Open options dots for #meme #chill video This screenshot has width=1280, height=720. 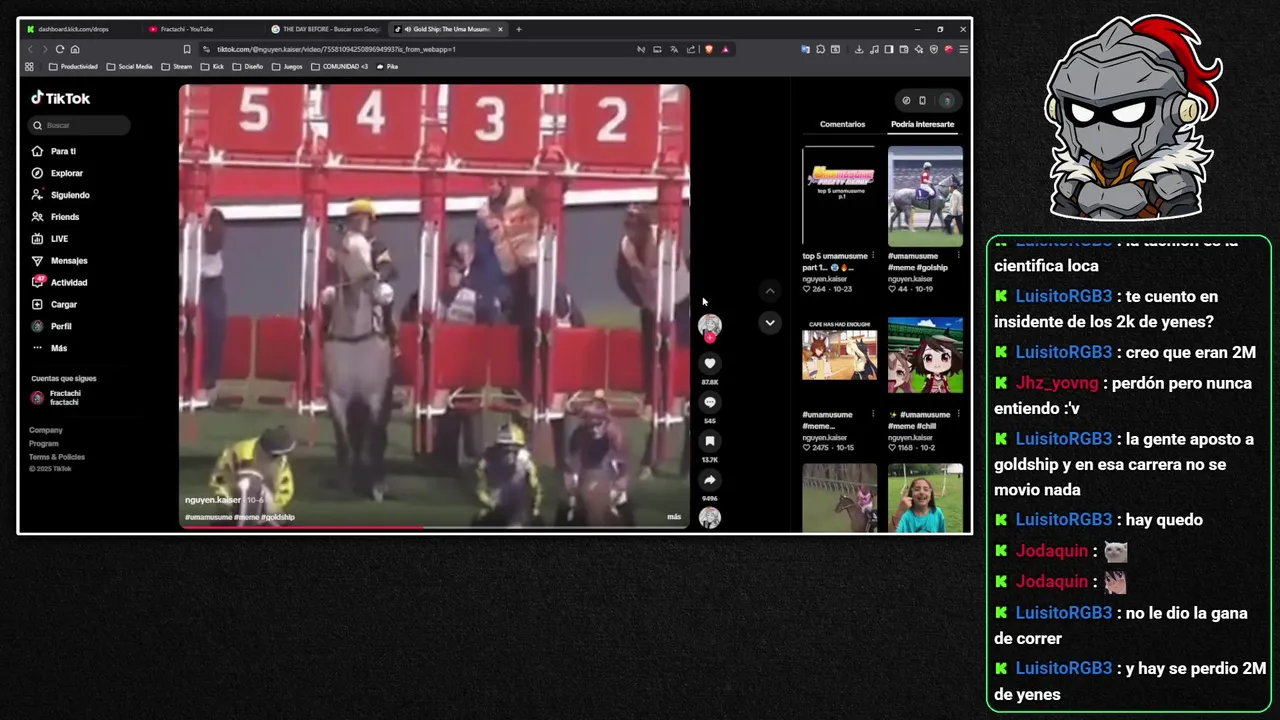959,414
